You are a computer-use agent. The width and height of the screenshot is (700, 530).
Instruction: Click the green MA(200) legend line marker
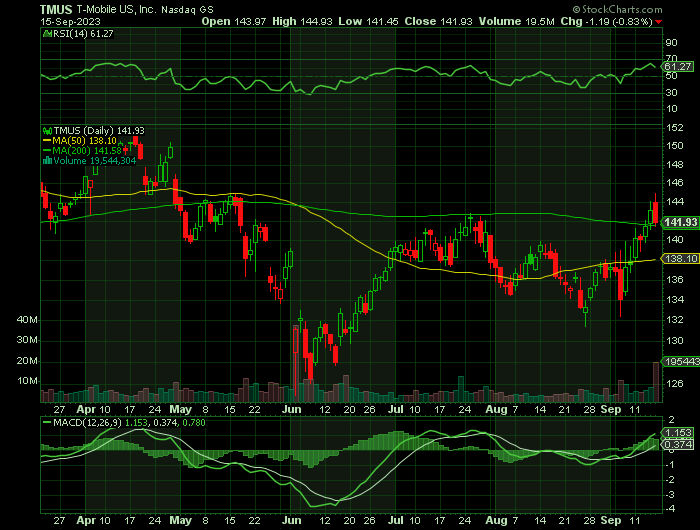pyautogui.click(x=45, y=150)
